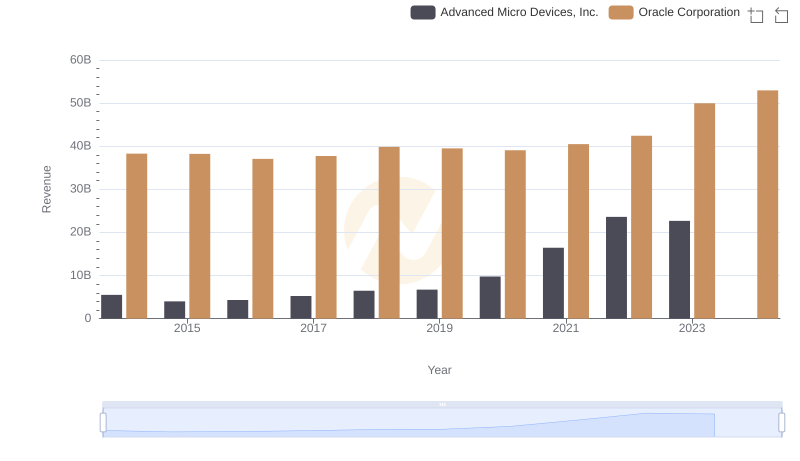
Task: Click the AMD bar for 2015
Action: (174, 310)
